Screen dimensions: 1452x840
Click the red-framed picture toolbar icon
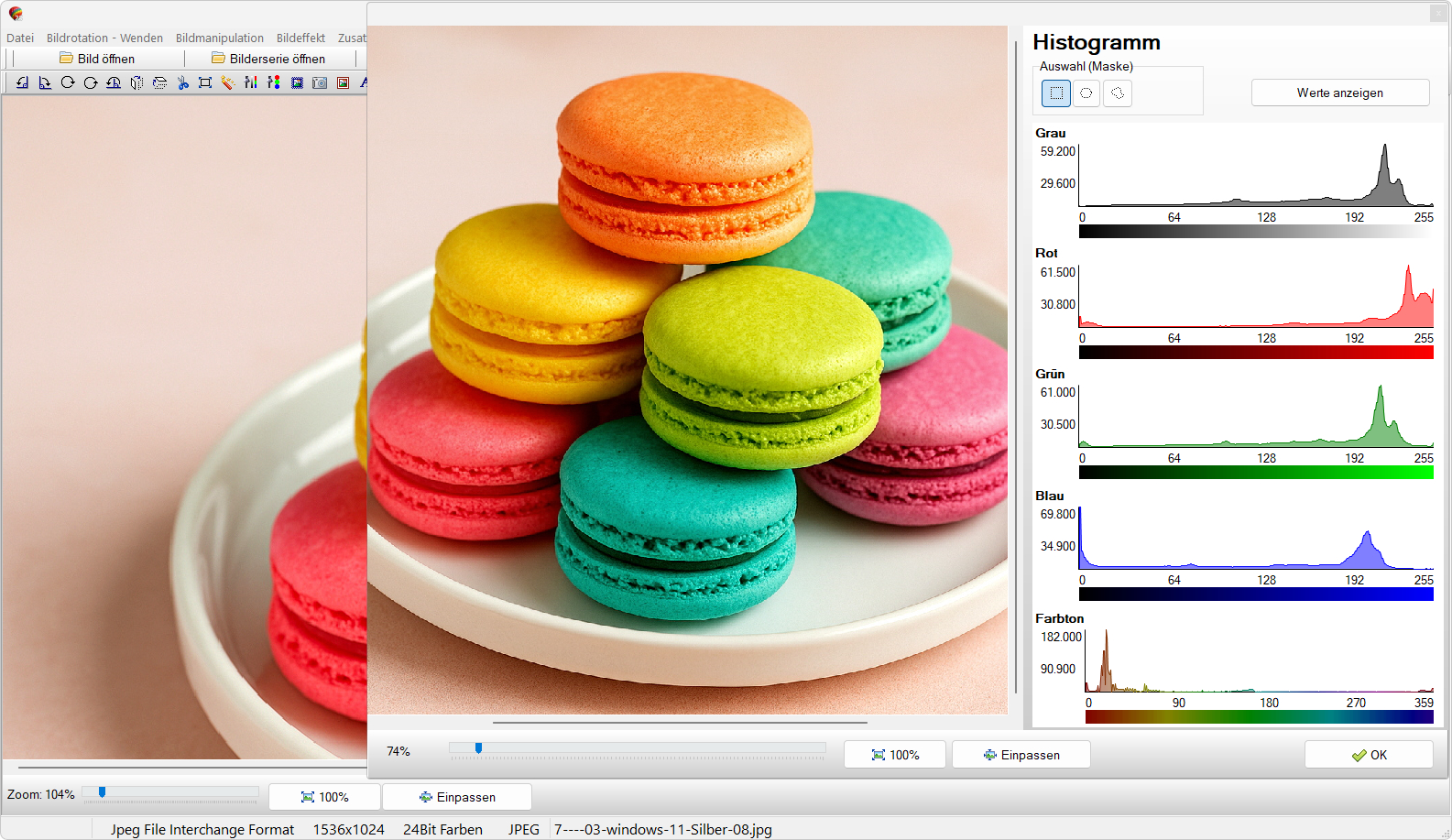(x=343, y=82)
